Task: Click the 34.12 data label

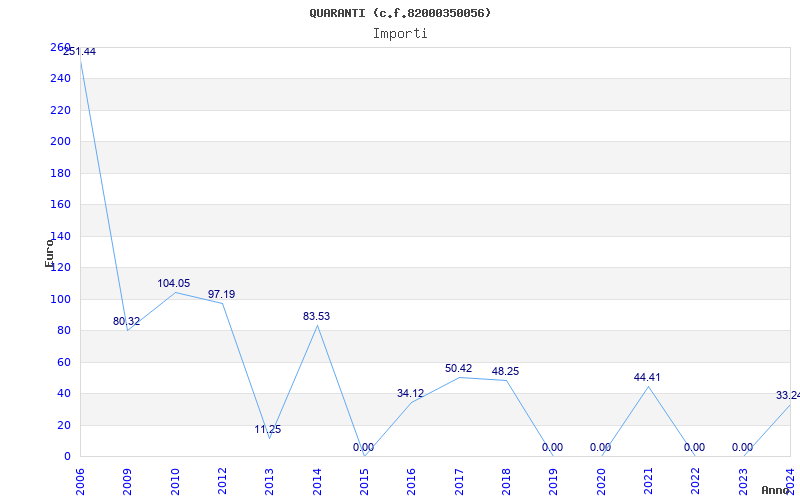Action: click(x=410, y=393)
